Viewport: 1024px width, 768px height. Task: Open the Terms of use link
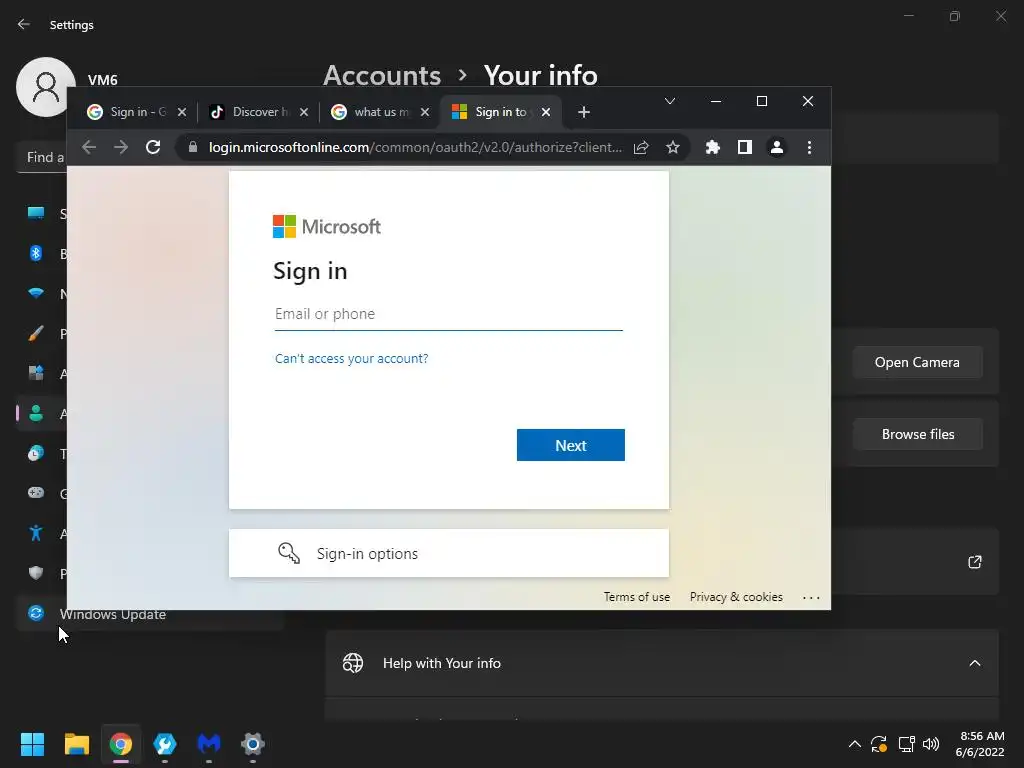point(637,597)
